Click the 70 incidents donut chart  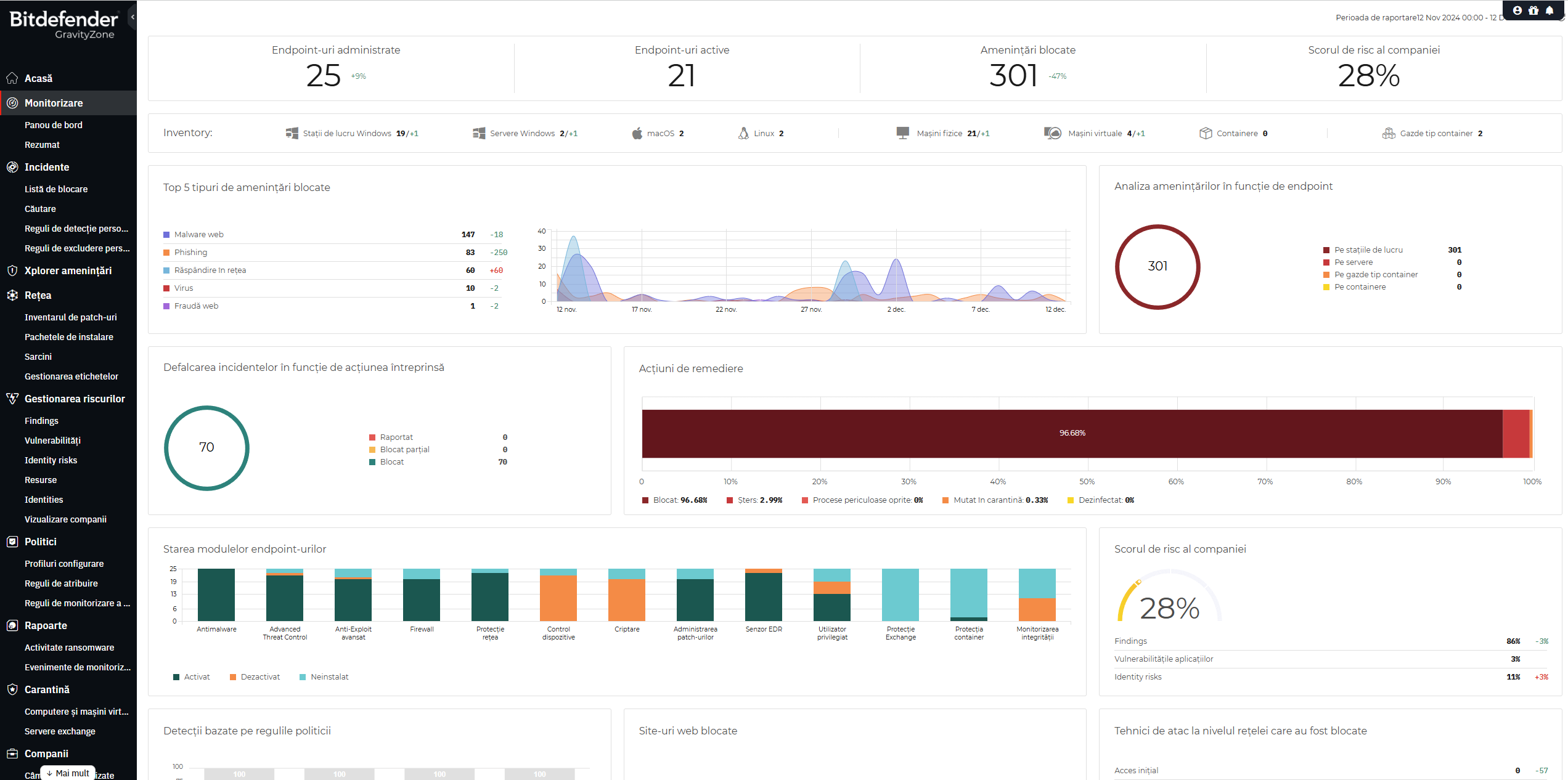[206, 448]
